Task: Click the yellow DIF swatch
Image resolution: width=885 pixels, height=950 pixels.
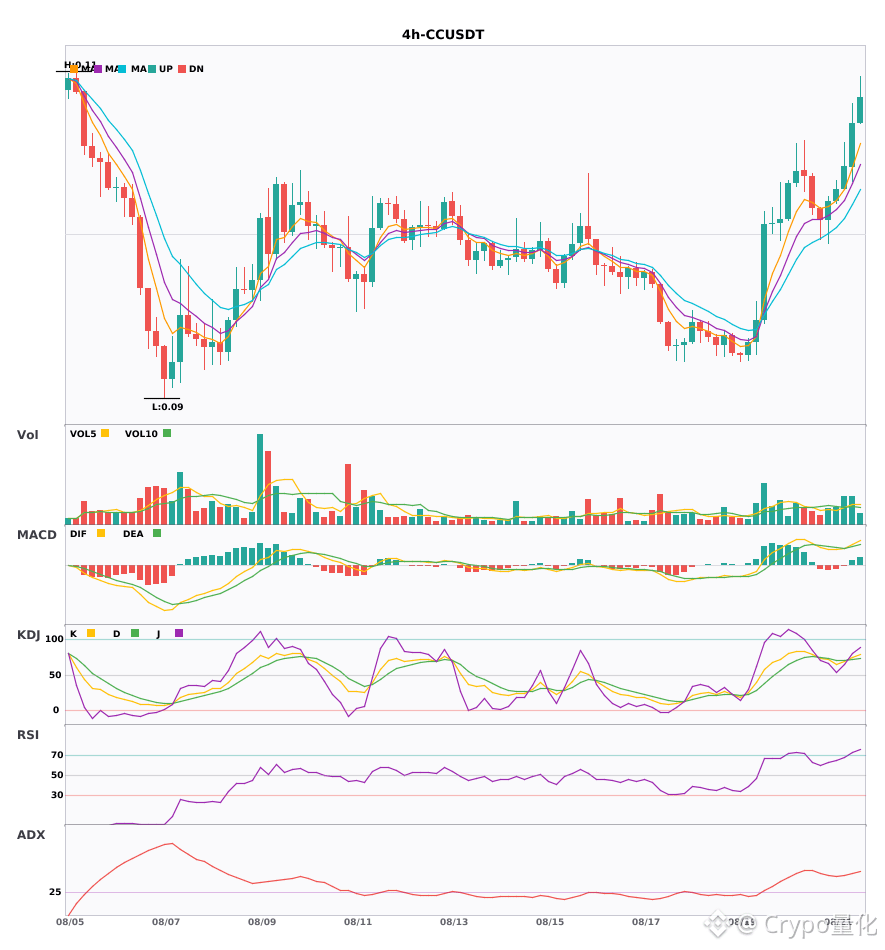Action: pos(101,533)
